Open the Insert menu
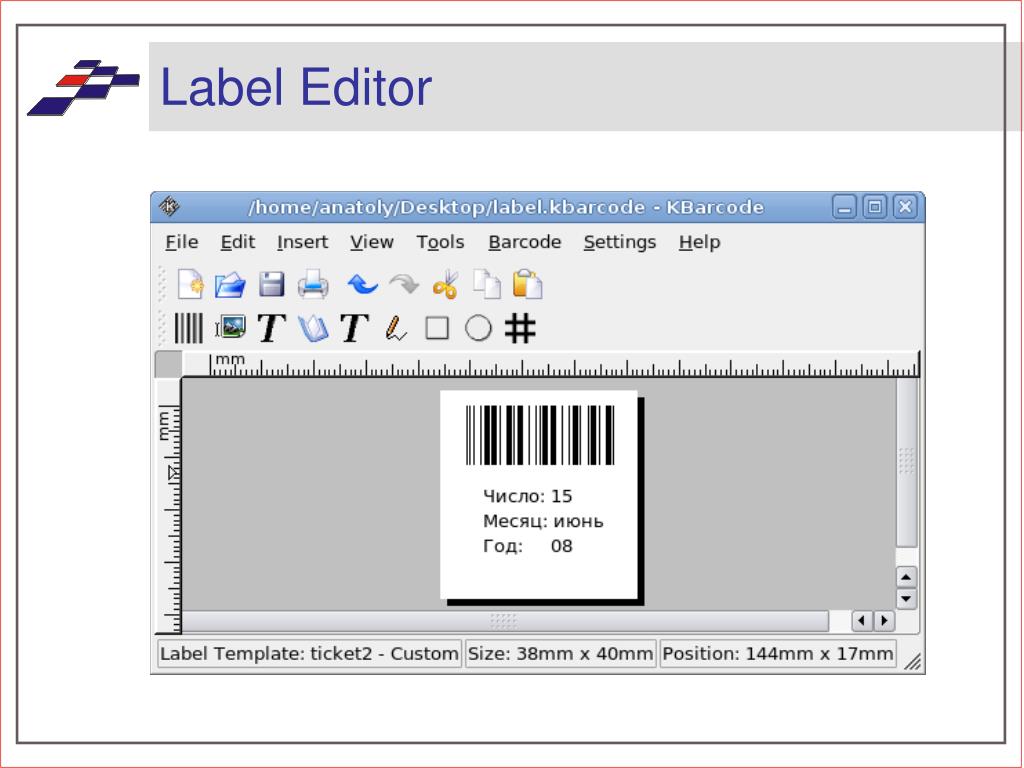The width and height of the screenshot is (1024, 768). point(302,242)
